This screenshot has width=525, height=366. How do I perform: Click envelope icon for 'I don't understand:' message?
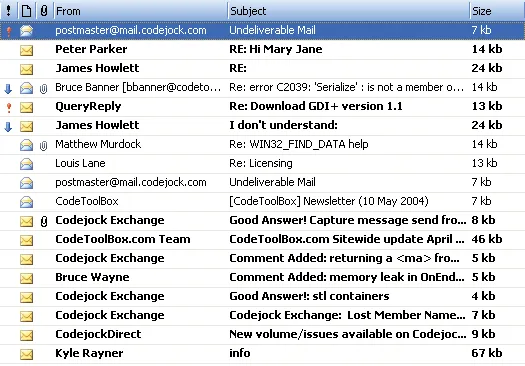(26, 126)
